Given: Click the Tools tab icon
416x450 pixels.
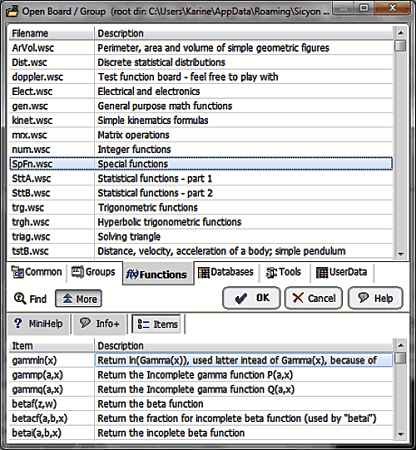Looking at the screenshot, I should (271, 272).
